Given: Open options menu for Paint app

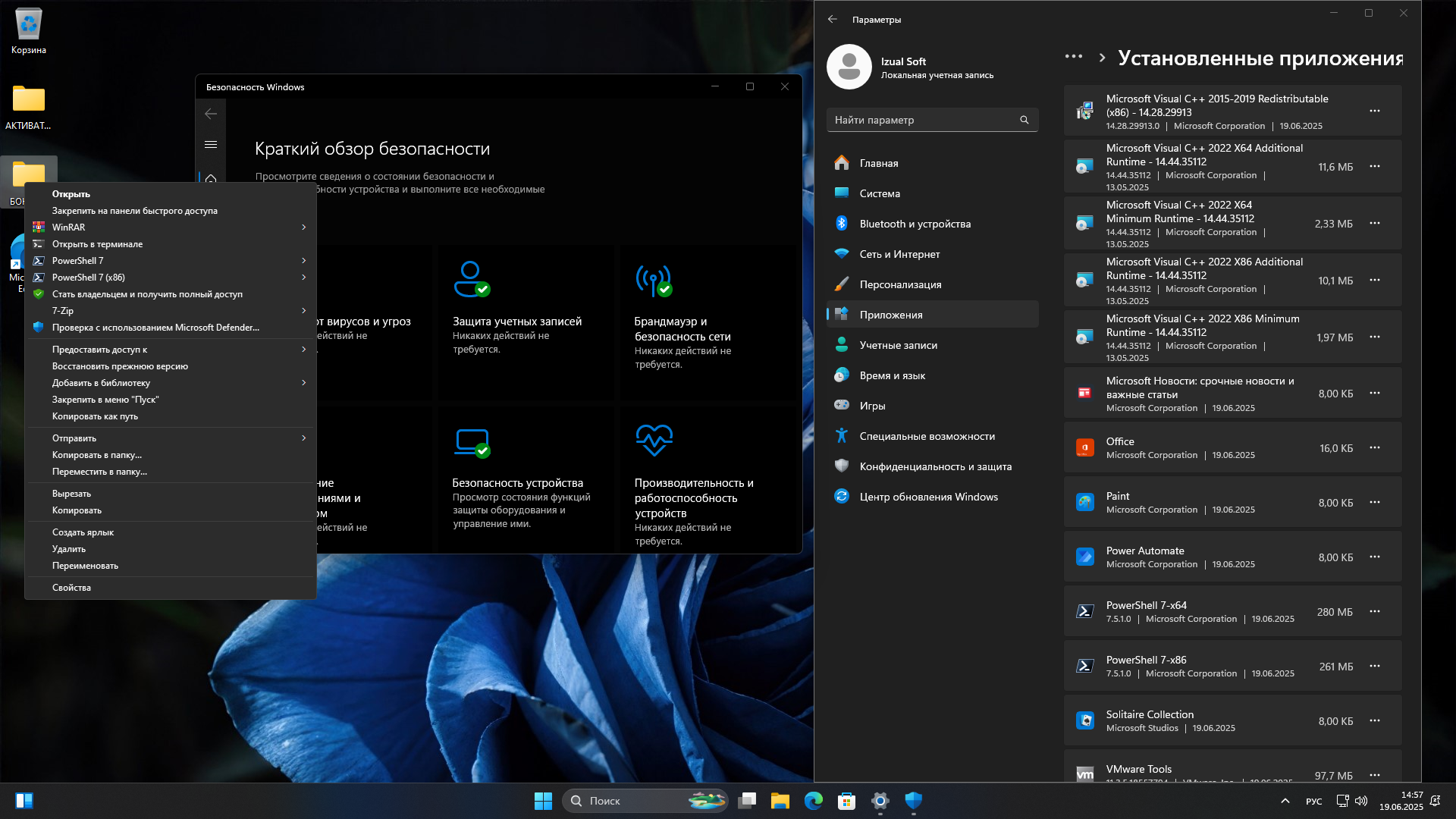Looking at the screenshot, I should tap(1375, 503).
